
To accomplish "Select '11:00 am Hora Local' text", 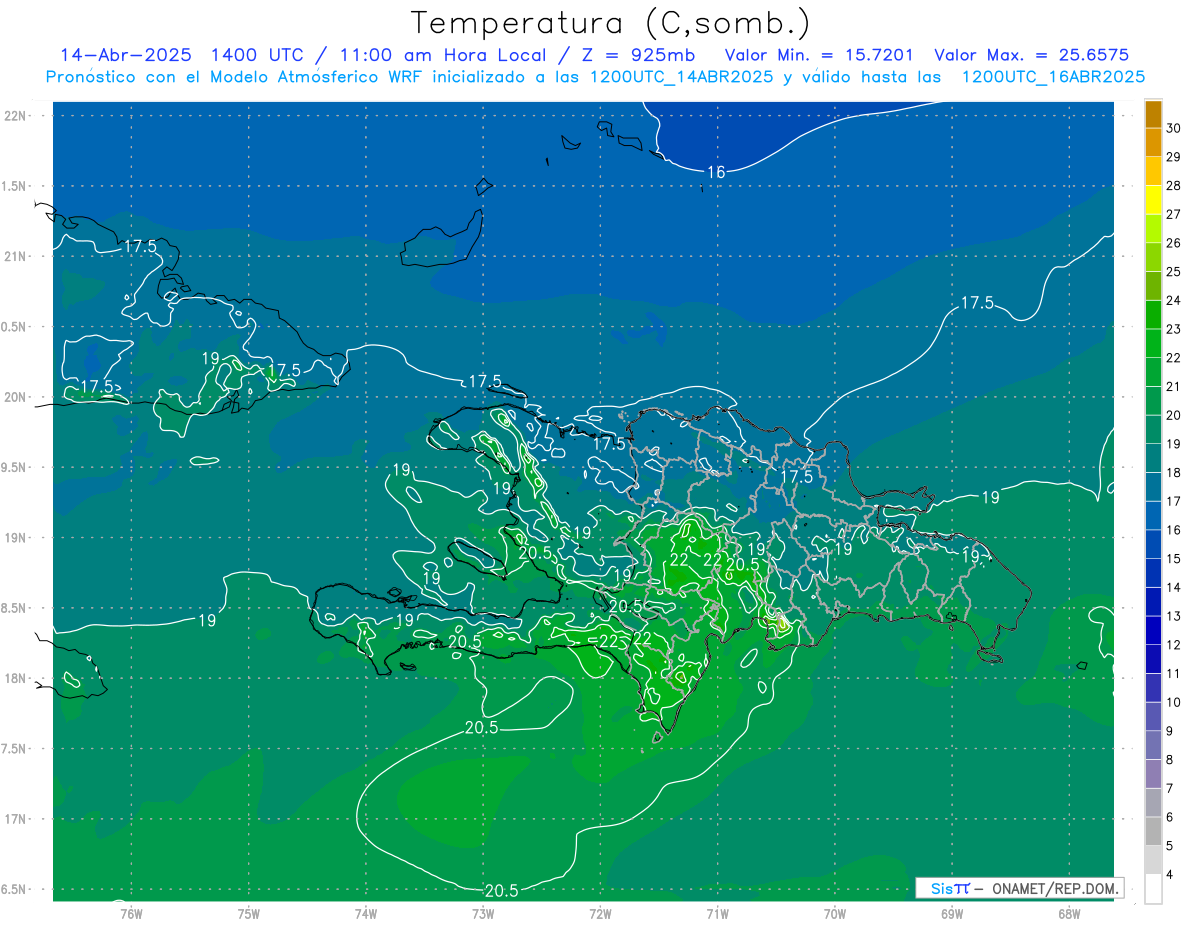I will coord(445,55).
